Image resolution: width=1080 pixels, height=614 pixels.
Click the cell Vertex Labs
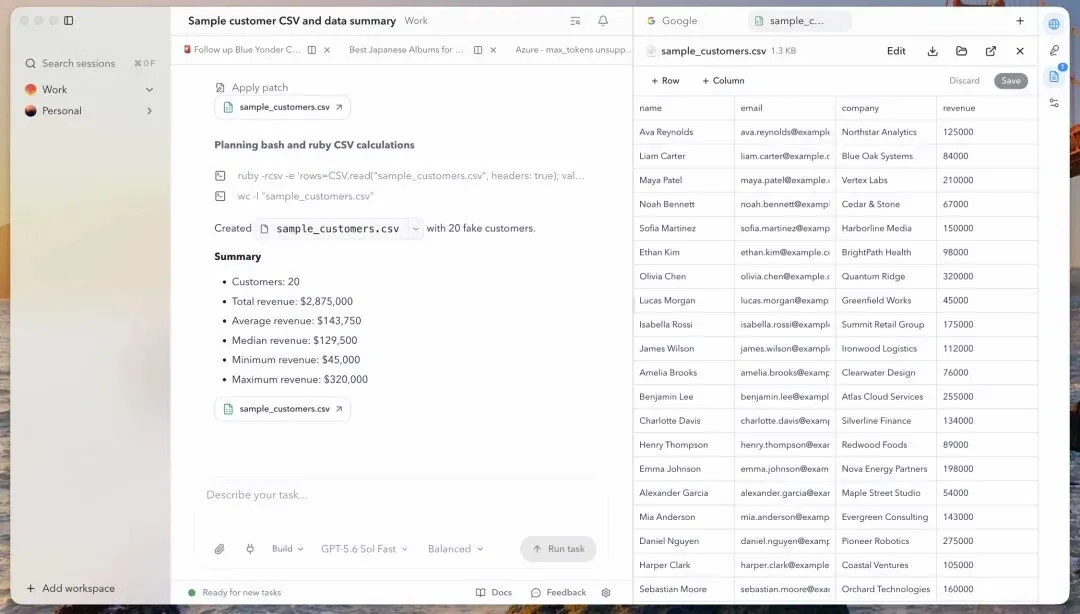(886, 181)
